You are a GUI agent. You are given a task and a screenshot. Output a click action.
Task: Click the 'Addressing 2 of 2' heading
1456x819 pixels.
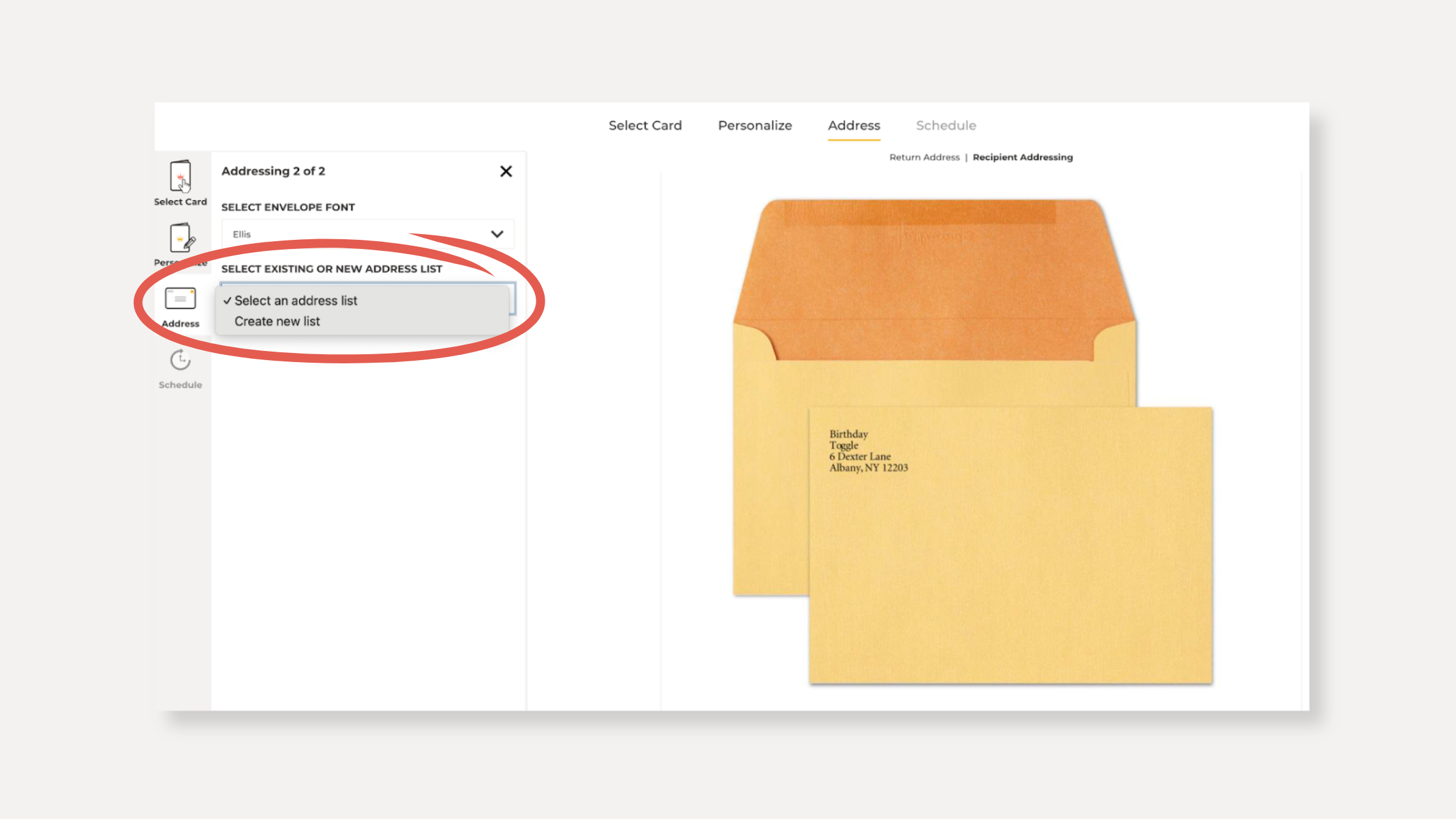(273, 171)
